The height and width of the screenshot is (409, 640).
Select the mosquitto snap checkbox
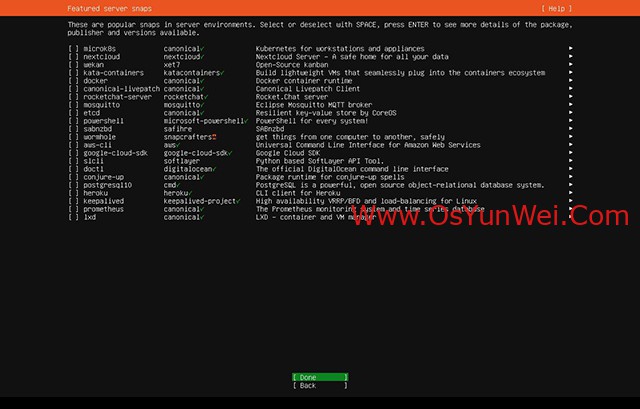(x=73, y=105)
